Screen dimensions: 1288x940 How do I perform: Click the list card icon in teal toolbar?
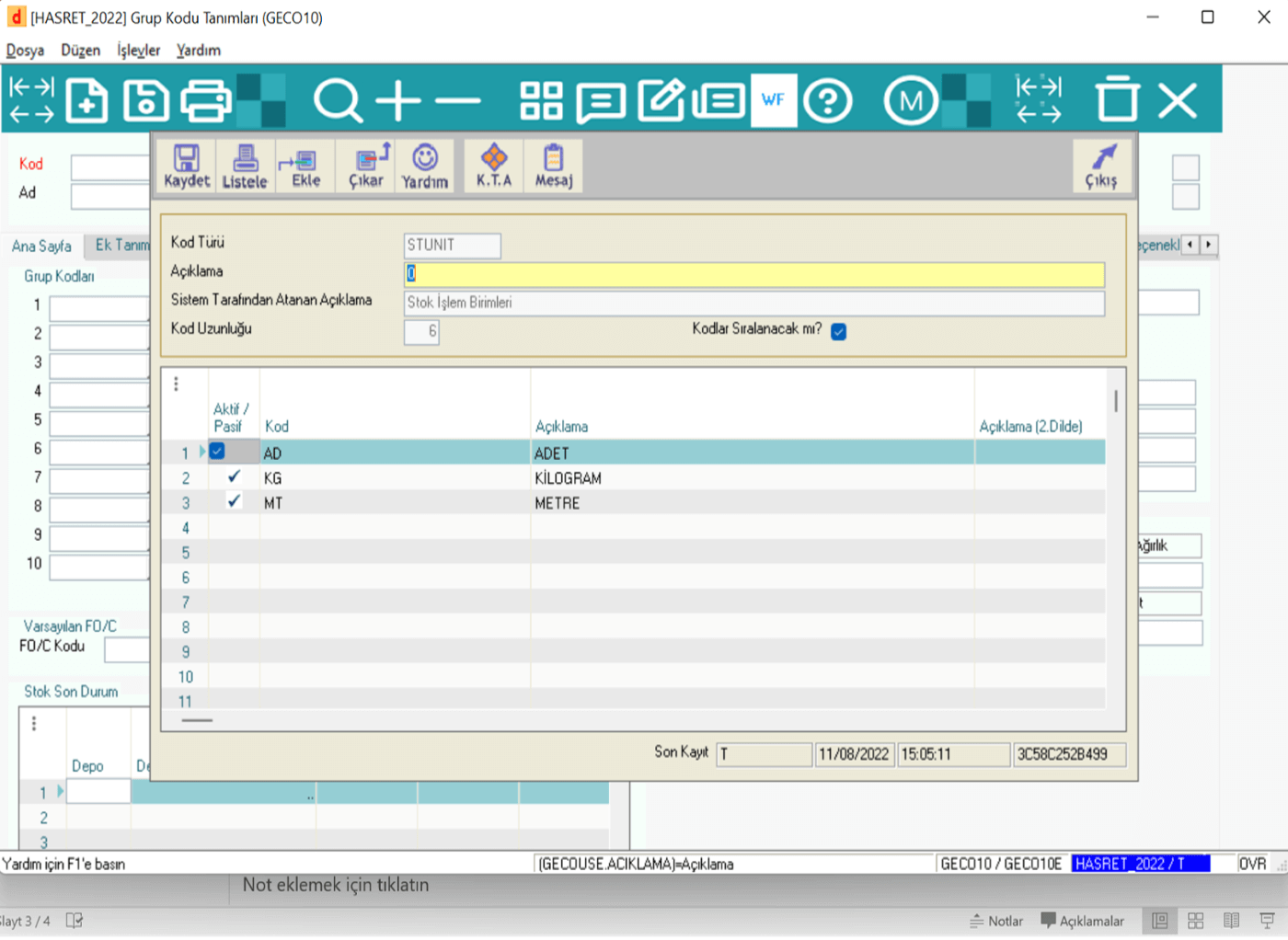[719, 100]
